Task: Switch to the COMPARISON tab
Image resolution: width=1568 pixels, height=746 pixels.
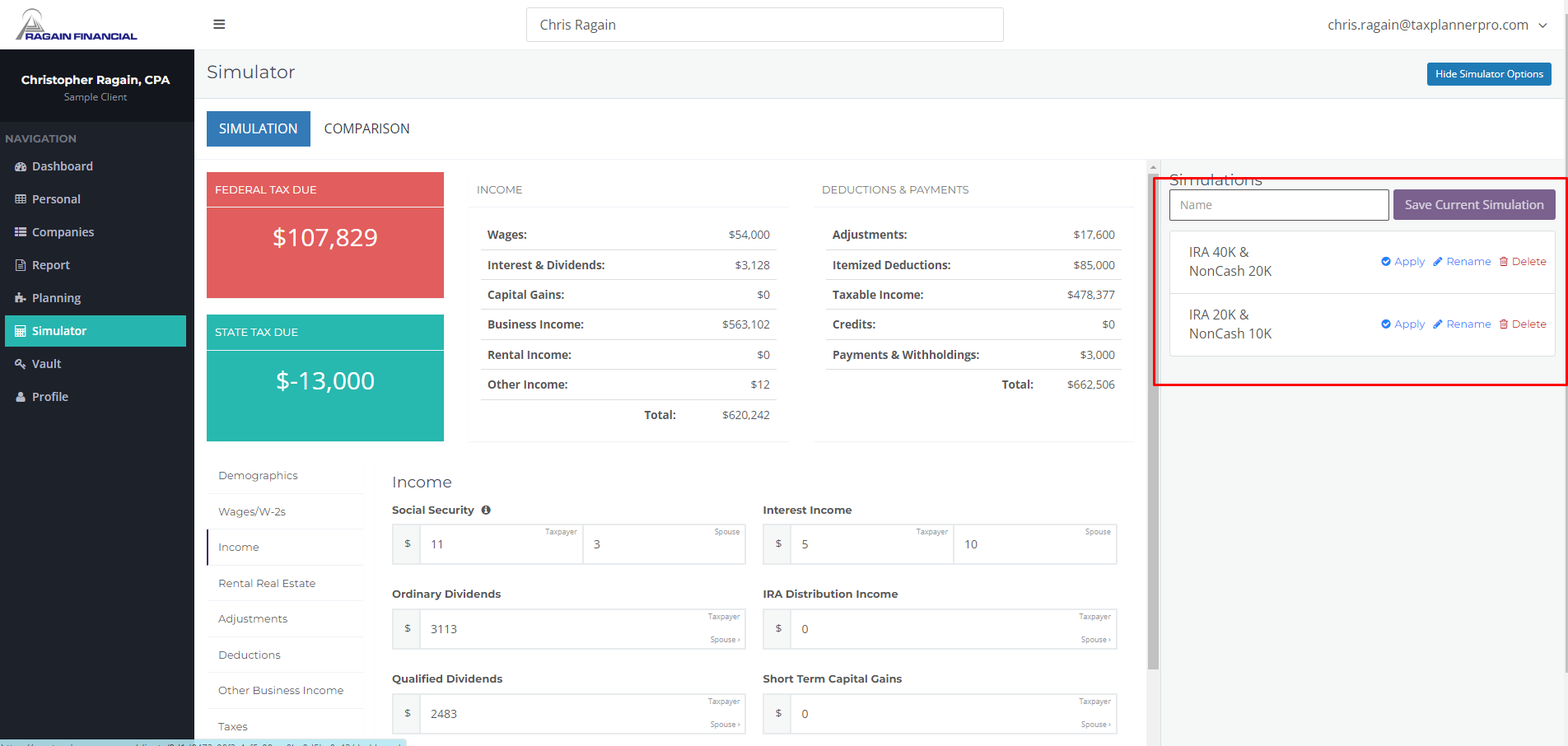Action: click(x=366, y=129)
